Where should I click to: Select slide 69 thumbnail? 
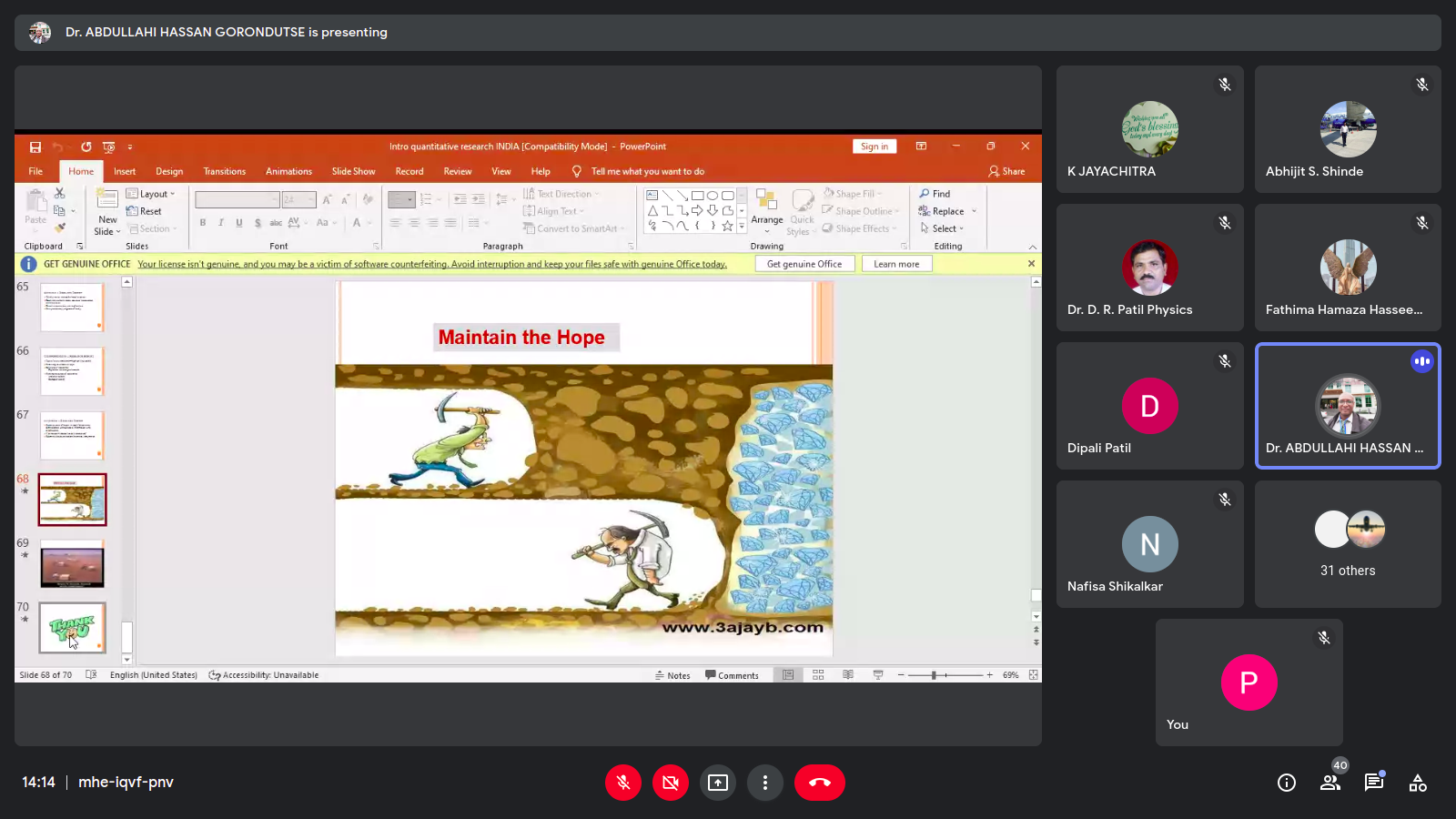click(x=72, y=563)
